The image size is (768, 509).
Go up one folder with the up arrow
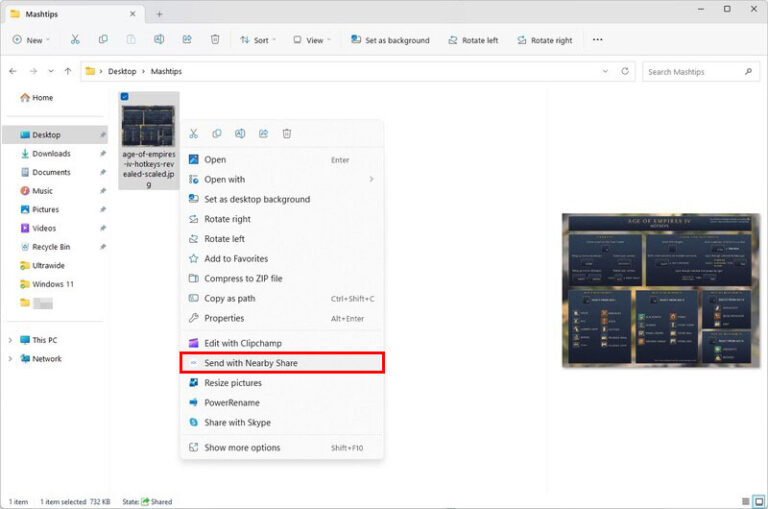pyautogui.click(x=68, y=72)
